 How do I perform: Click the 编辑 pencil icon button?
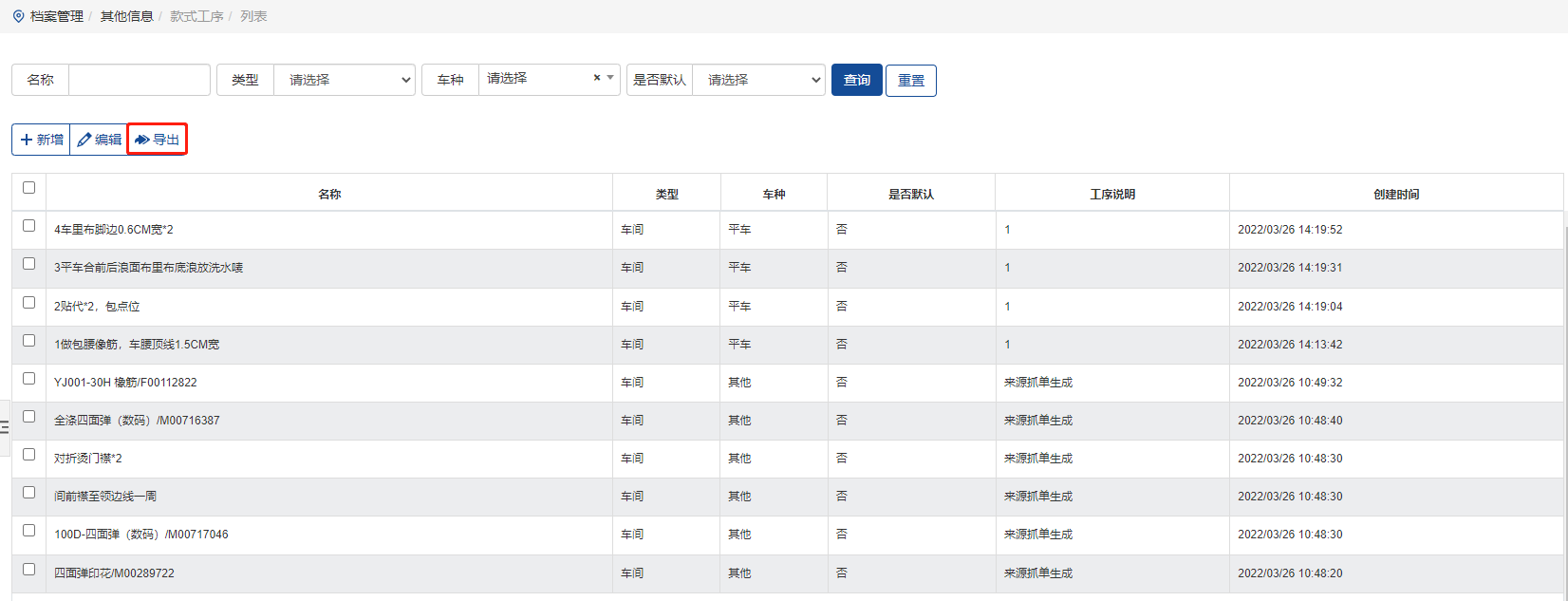pyautogui.click(x=99, y=140)
